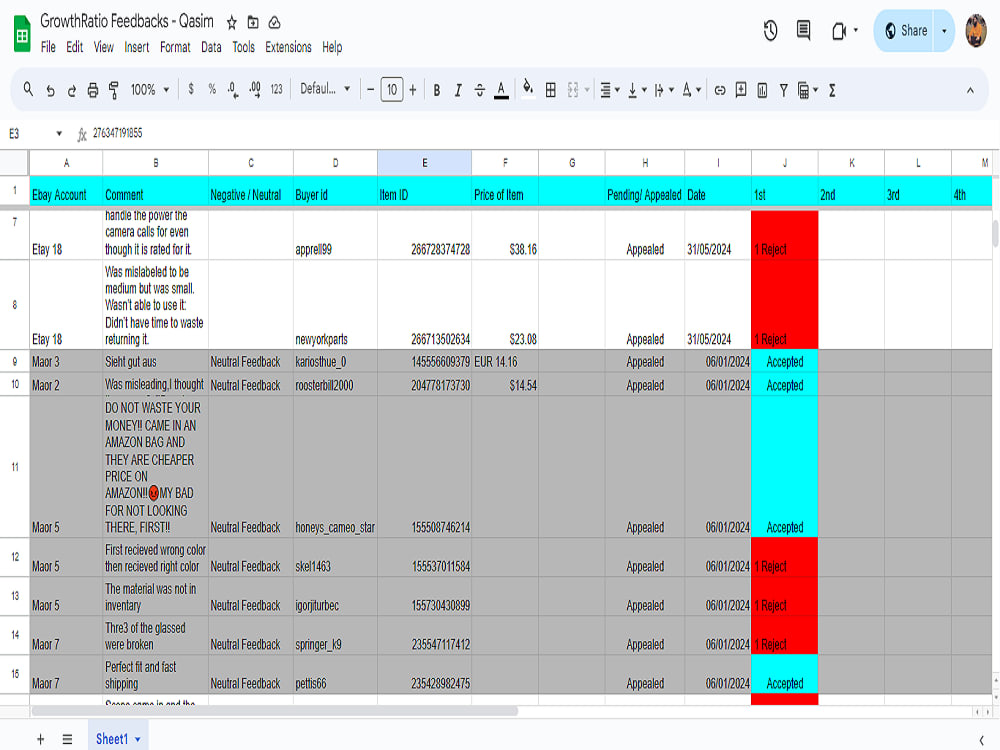Toggle italic formatting
Image resolution: width=1000 pixels, height=750 pixels.
pyautogui.click(x=458, y=91)
